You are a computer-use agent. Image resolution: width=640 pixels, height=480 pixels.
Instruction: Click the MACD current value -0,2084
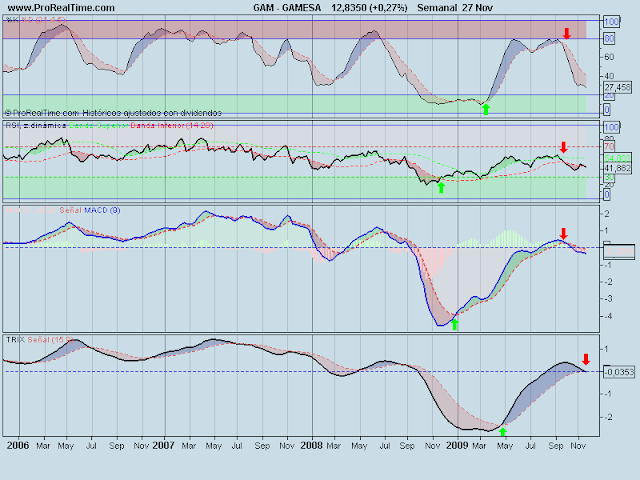pos(619,251)
